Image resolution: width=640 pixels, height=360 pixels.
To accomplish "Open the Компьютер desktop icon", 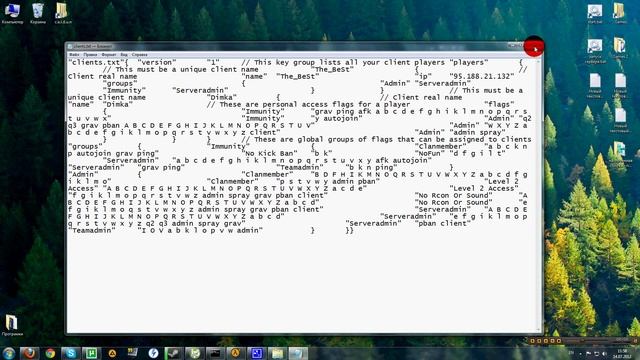I will pos(12,13).
